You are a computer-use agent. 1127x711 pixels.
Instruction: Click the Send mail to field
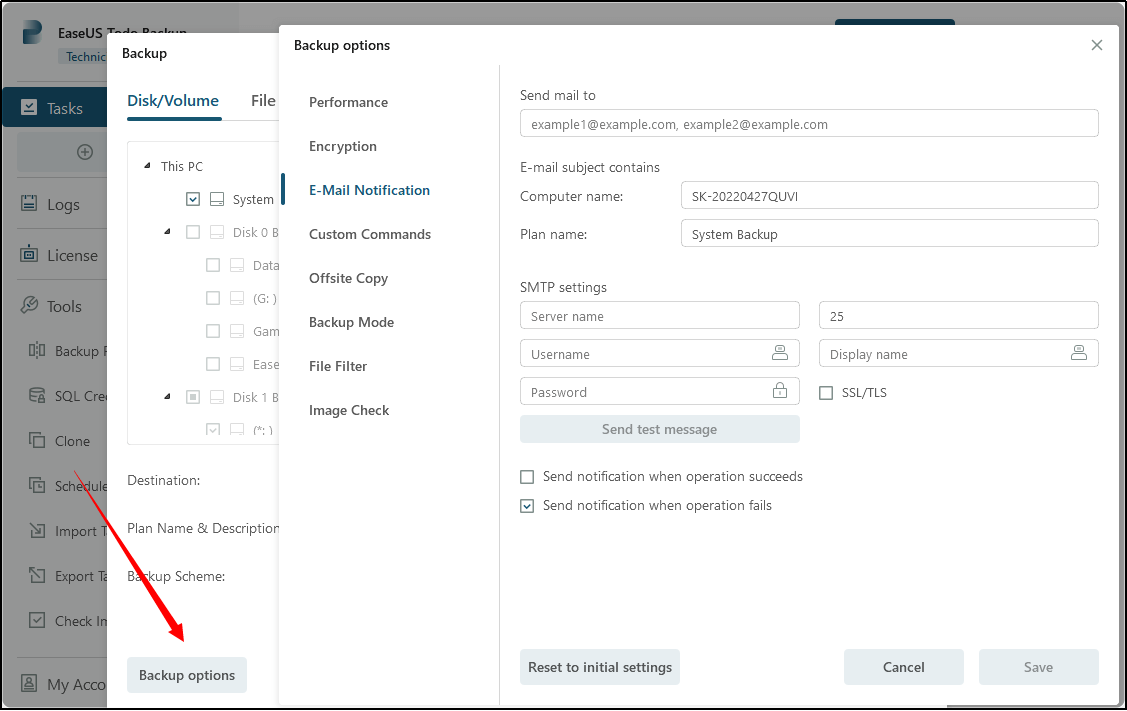coord(808,124)
